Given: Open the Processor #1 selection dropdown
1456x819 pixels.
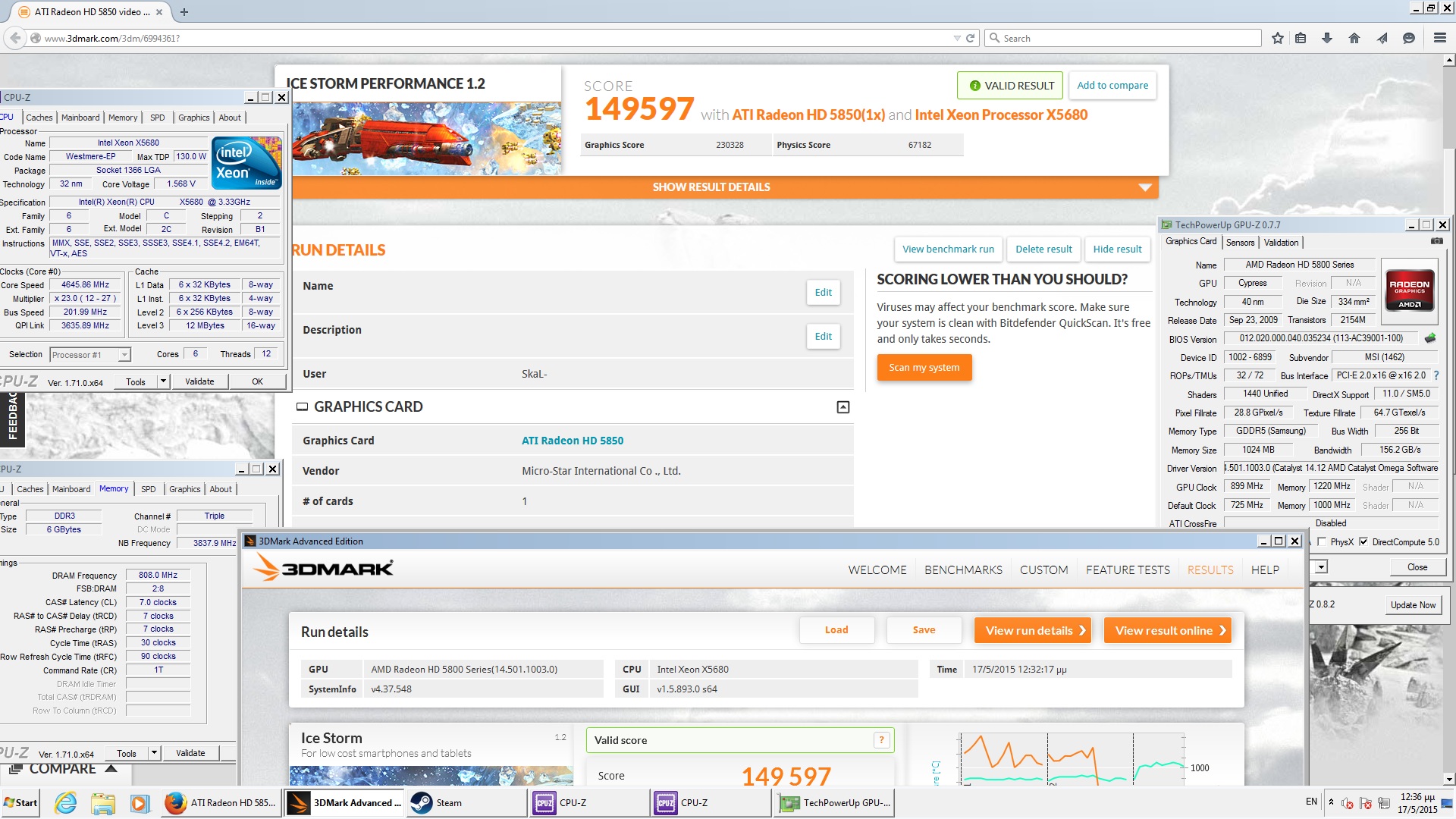Looking at the screenshot, I should tap(124, 355).
